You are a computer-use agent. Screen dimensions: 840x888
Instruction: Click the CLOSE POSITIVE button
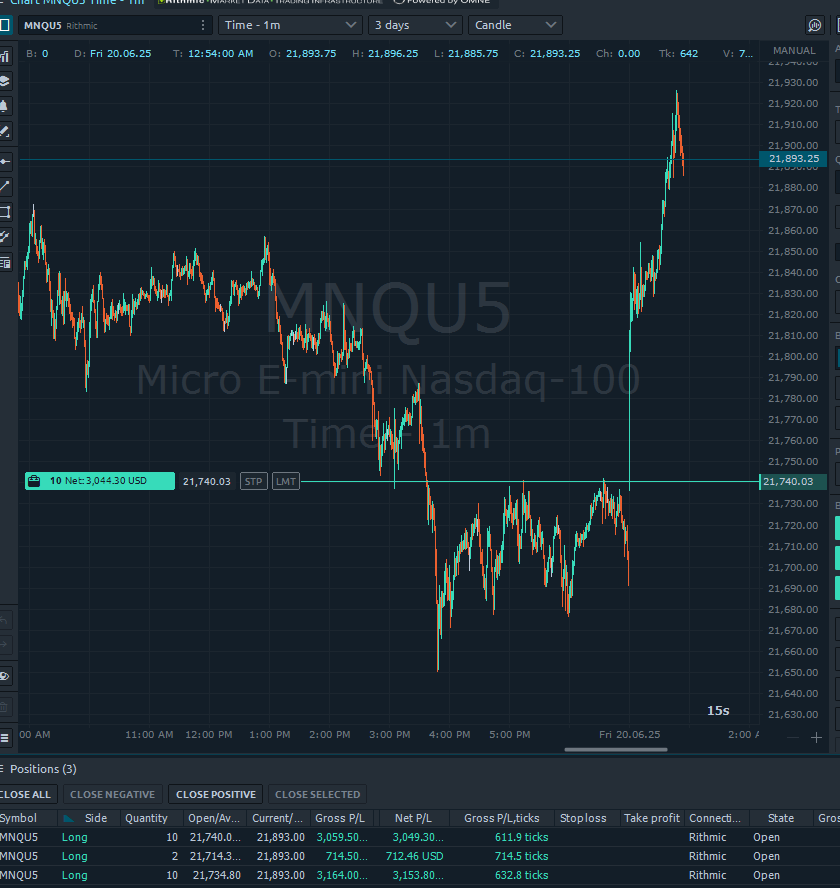click(215, 793)
